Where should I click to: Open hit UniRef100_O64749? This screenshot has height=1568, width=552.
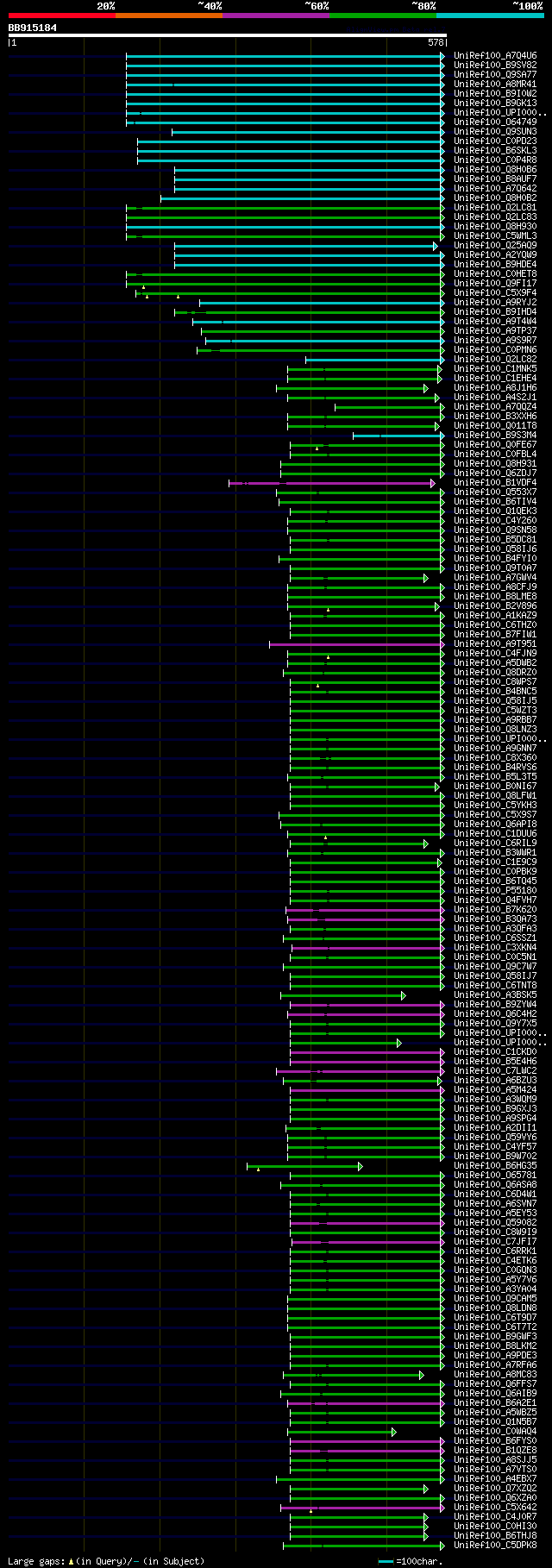pyautogui.click(x=495, y=122)
